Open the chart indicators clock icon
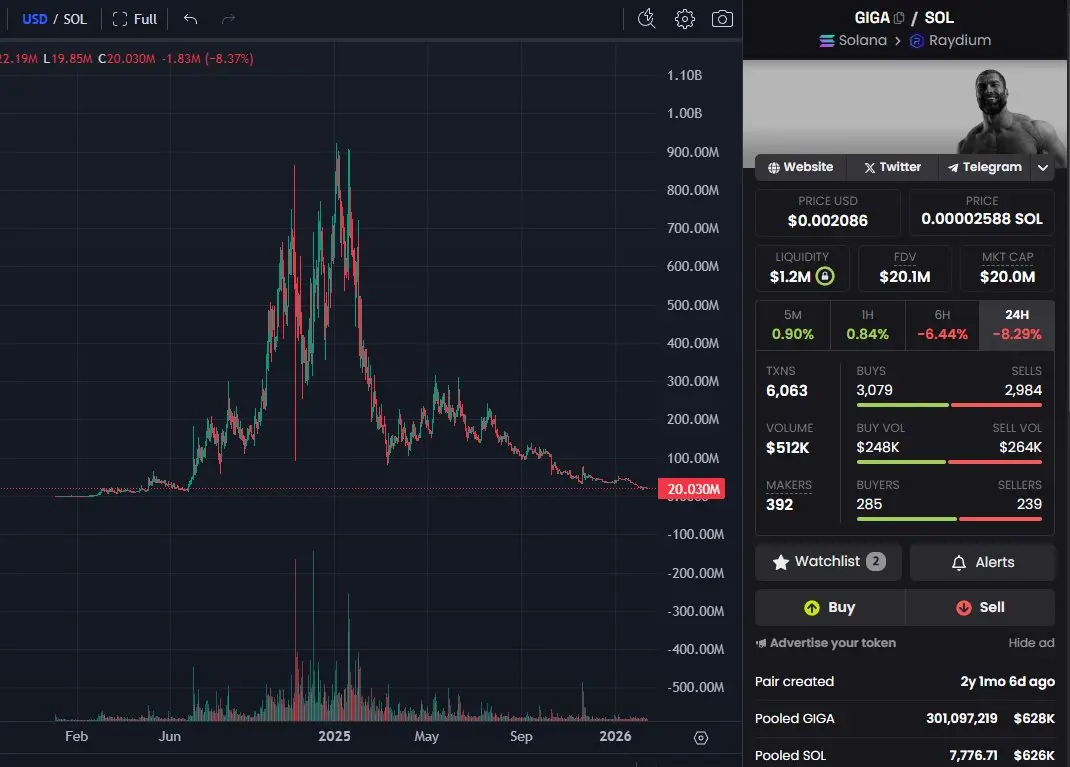Image resolution: width=1070 pixels, height=767 pixels. [646, 19]
